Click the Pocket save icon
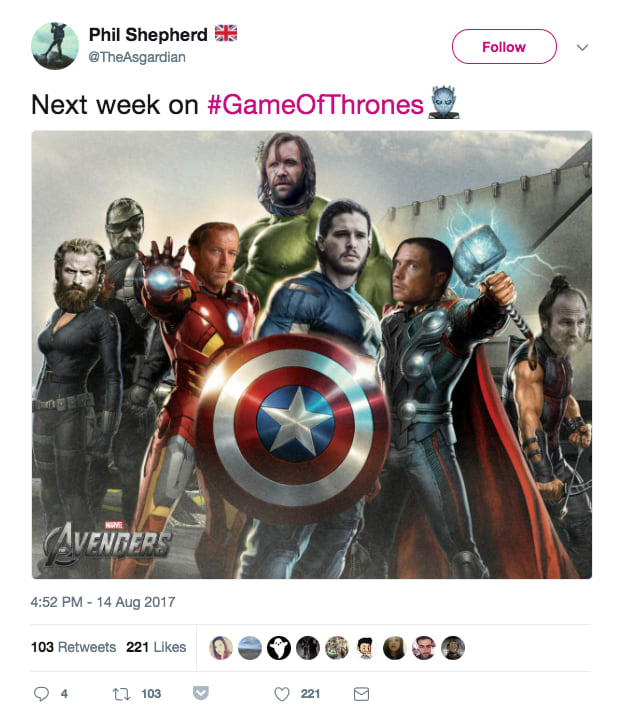Image resolution: width=622 pixels, height=726 pixels. (201, 693)
